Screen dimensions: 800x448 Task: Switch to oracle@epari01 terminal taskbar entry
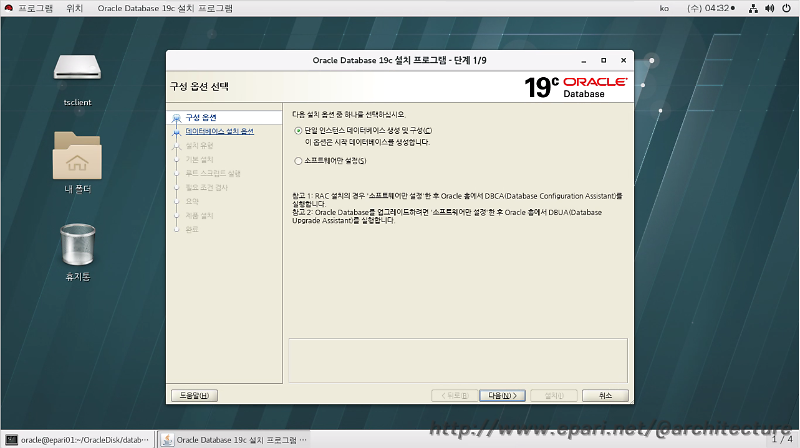[x=78, y=439]
